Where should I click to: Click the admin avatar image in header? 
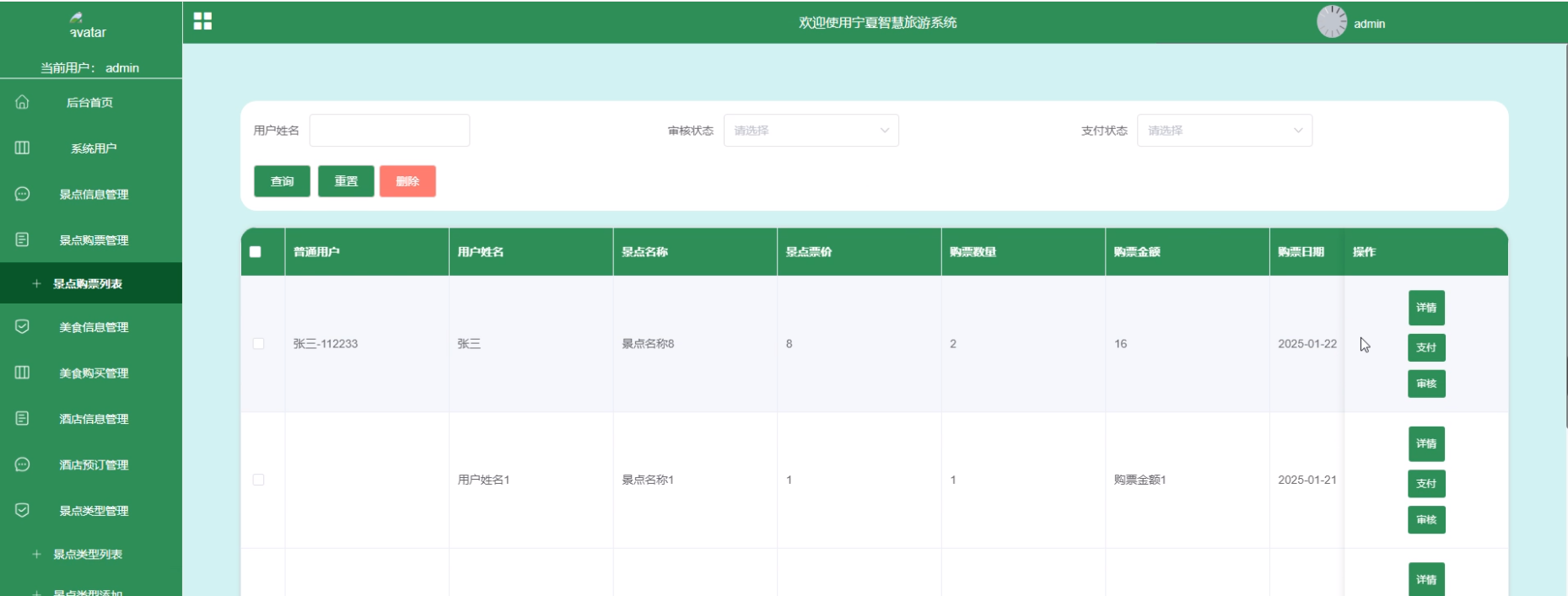tap(1332, 22)
